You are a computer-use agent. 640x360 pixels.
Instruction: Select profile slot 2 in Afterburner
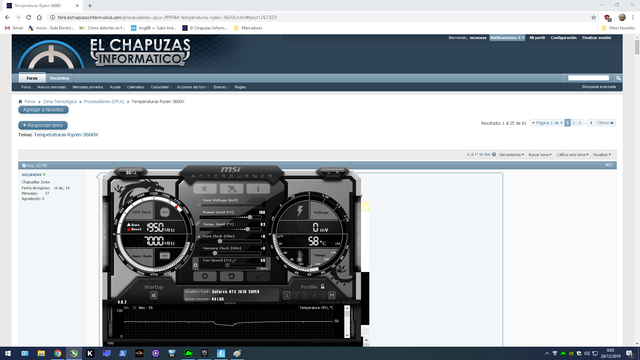[296, 295]
